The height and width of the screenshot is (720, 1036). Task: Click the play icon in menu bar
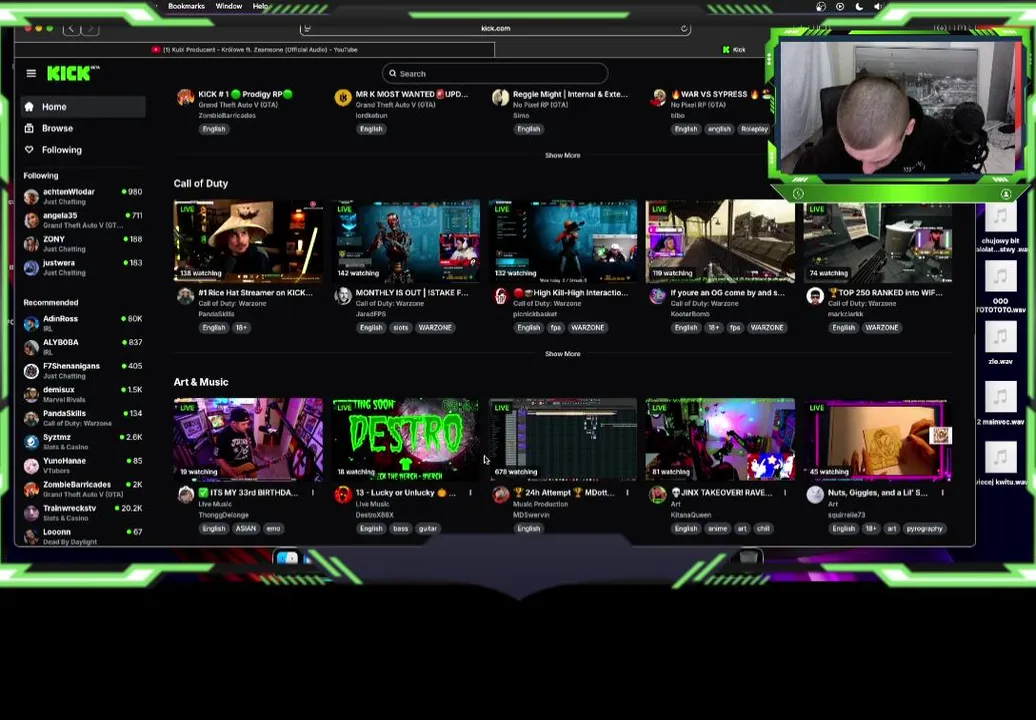pyautogui.click(x=840, y=7)
